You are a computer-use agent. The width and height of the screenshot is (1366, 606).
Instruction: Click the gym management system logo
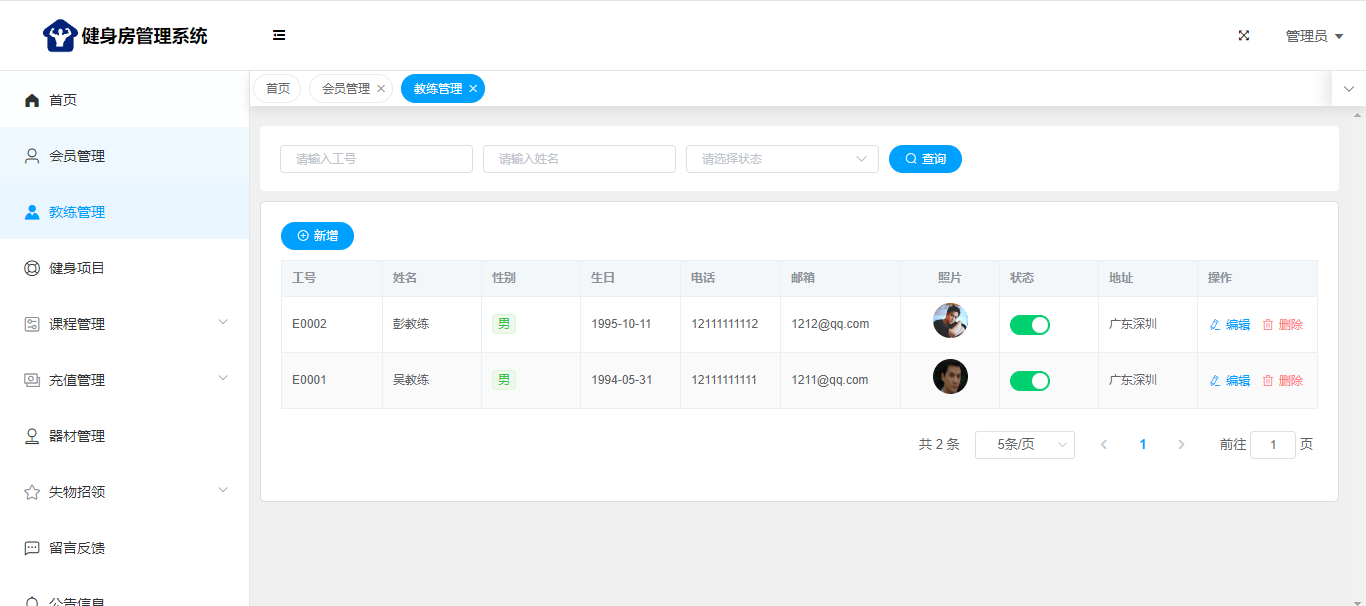pyautogui.click(x=60, y=36)
